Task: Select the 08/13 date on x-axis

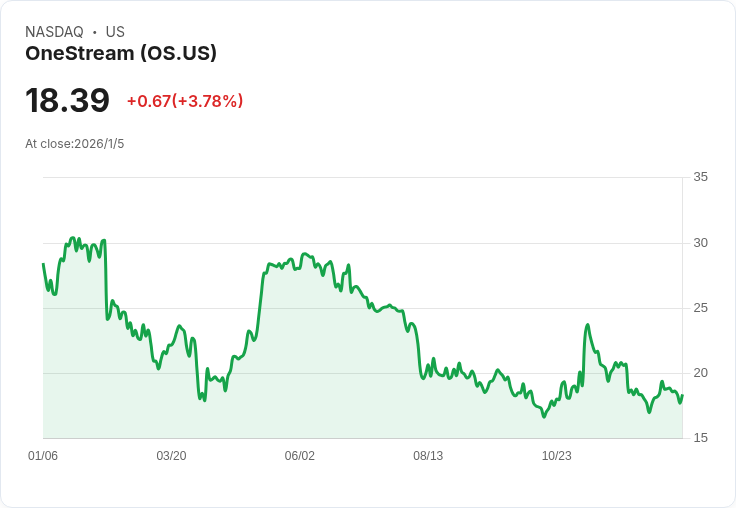Action: (x=428, y=456)
